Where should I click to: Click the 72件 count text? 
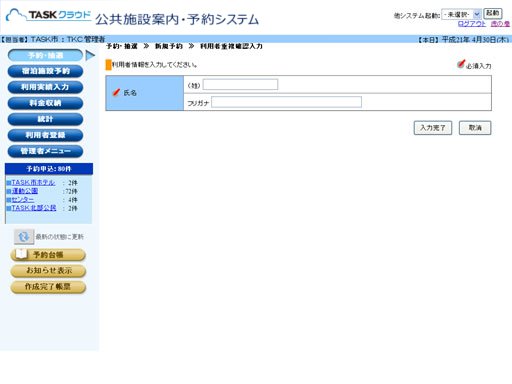click(x=71, y=191)
